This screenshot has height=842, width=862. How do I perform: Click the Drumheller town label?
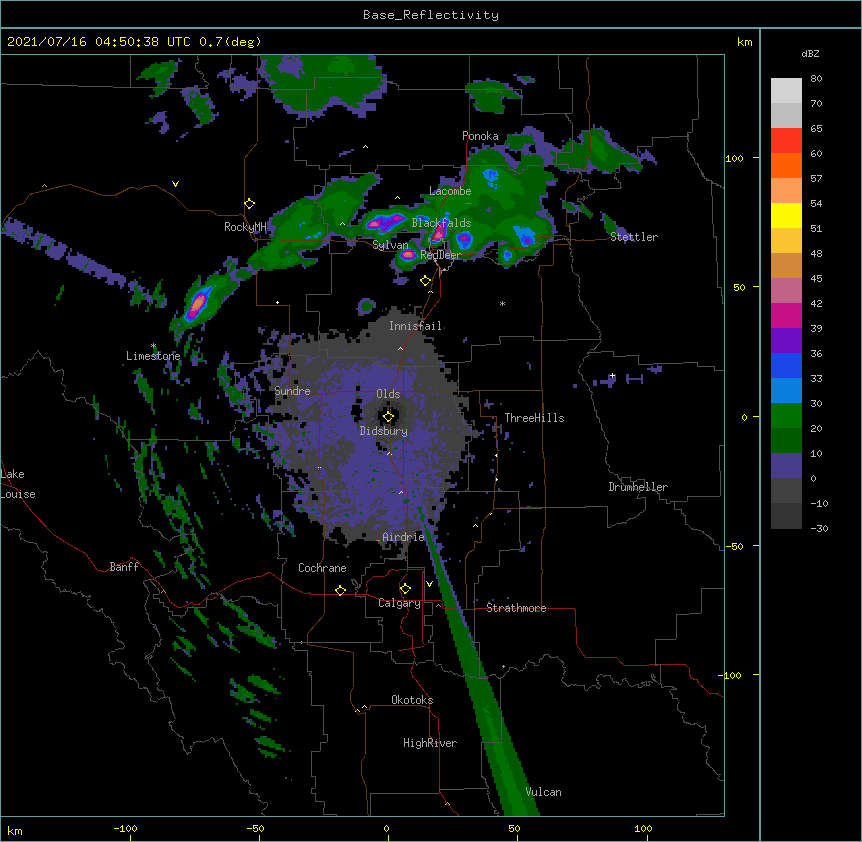[x=638, y=486]
